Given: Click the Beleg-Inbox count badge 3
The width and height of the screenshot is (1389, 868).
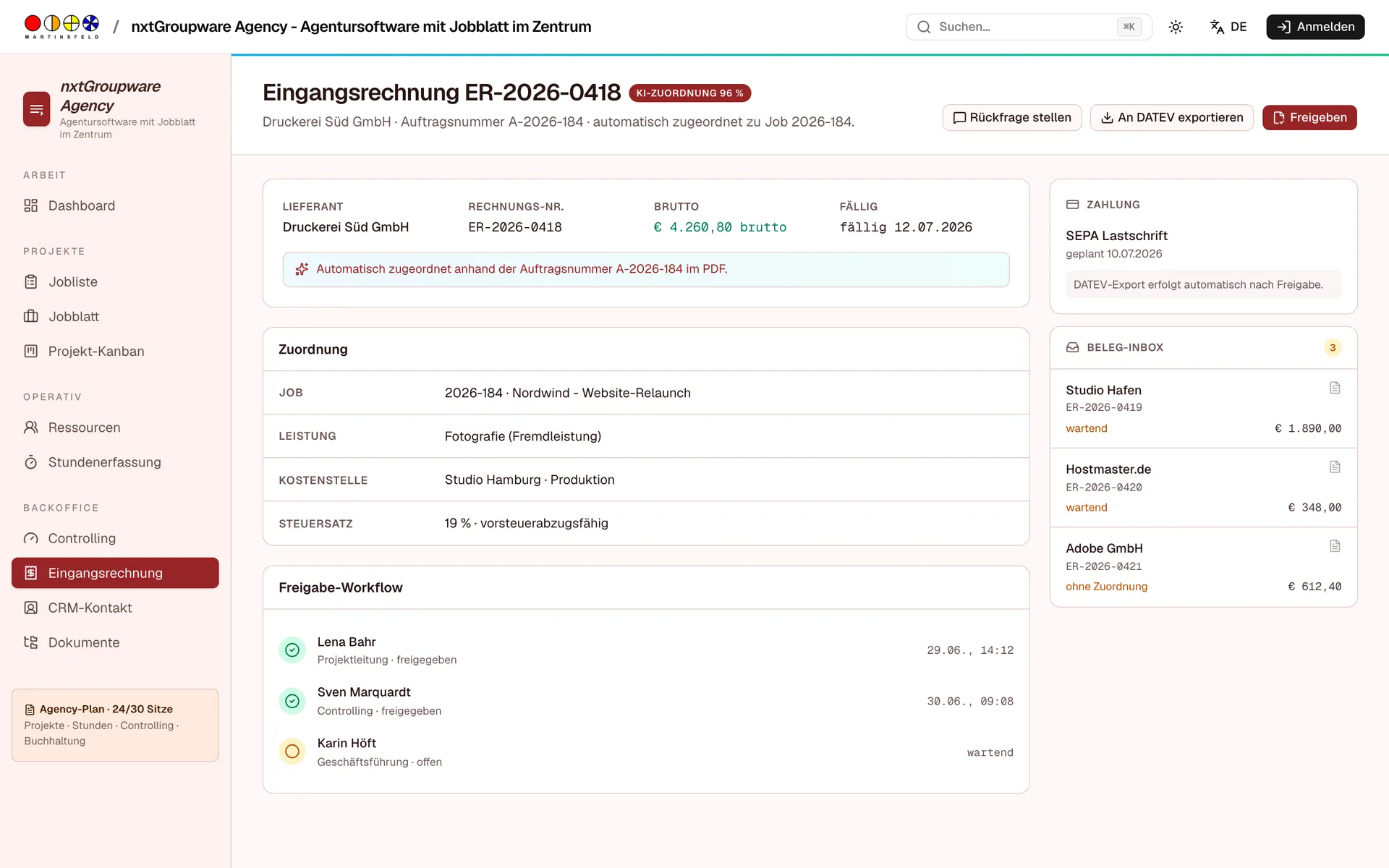Looking at the screenshot, I should (1333, 347).
